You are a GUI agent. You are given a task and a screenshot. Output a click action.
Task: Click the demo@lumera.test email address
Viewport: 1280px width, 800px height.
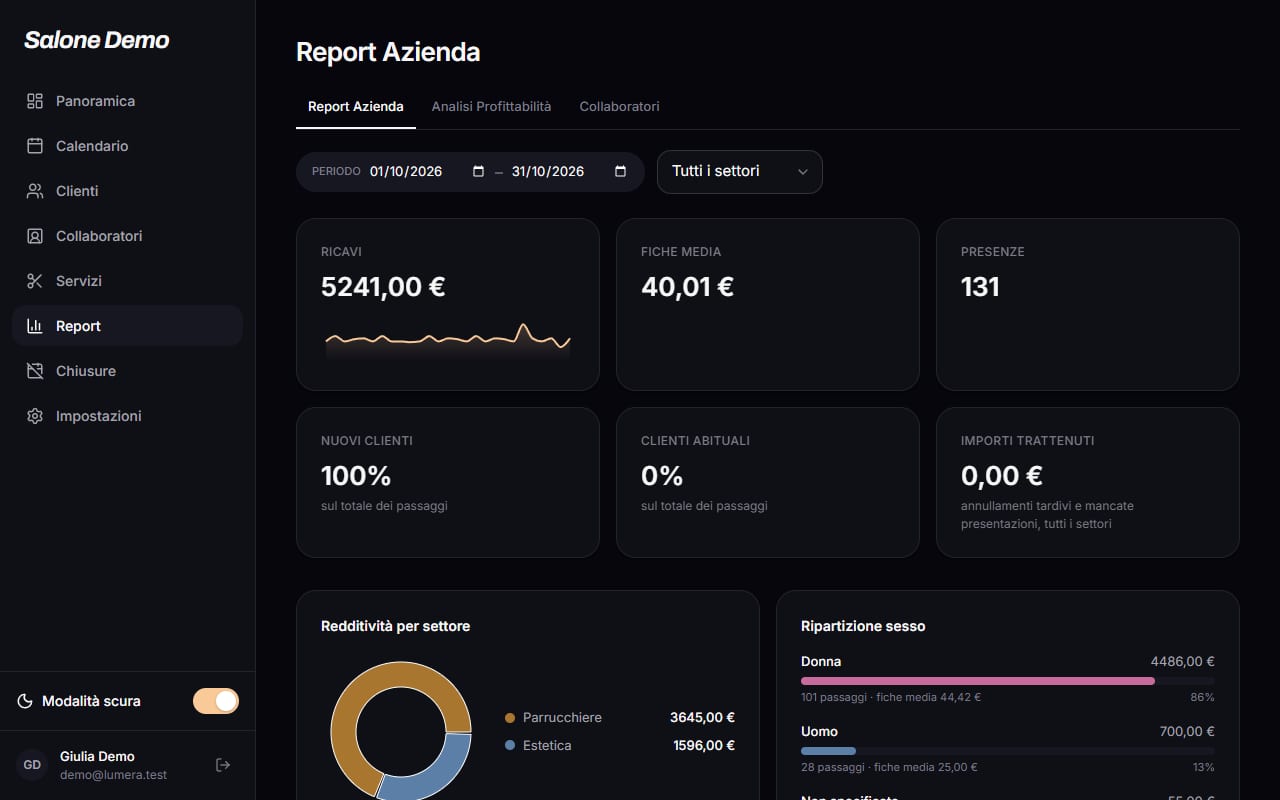pos(113,775)
